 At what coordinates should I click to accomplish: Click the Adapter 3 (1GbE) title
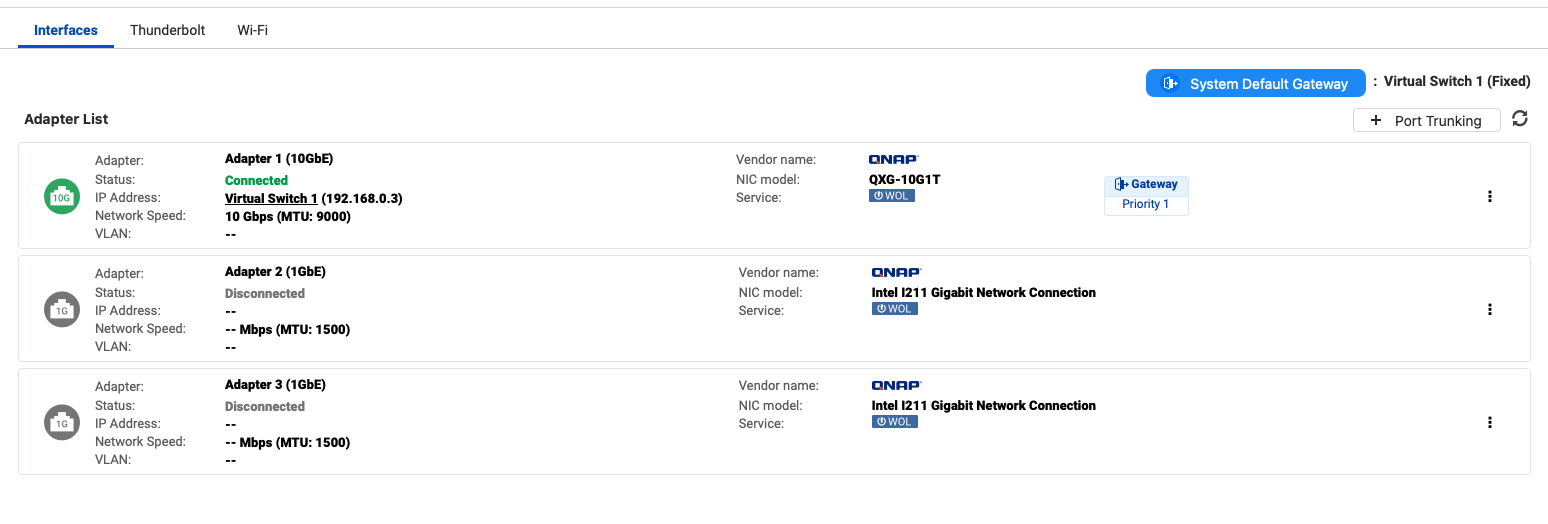click(x=275, y=384)
